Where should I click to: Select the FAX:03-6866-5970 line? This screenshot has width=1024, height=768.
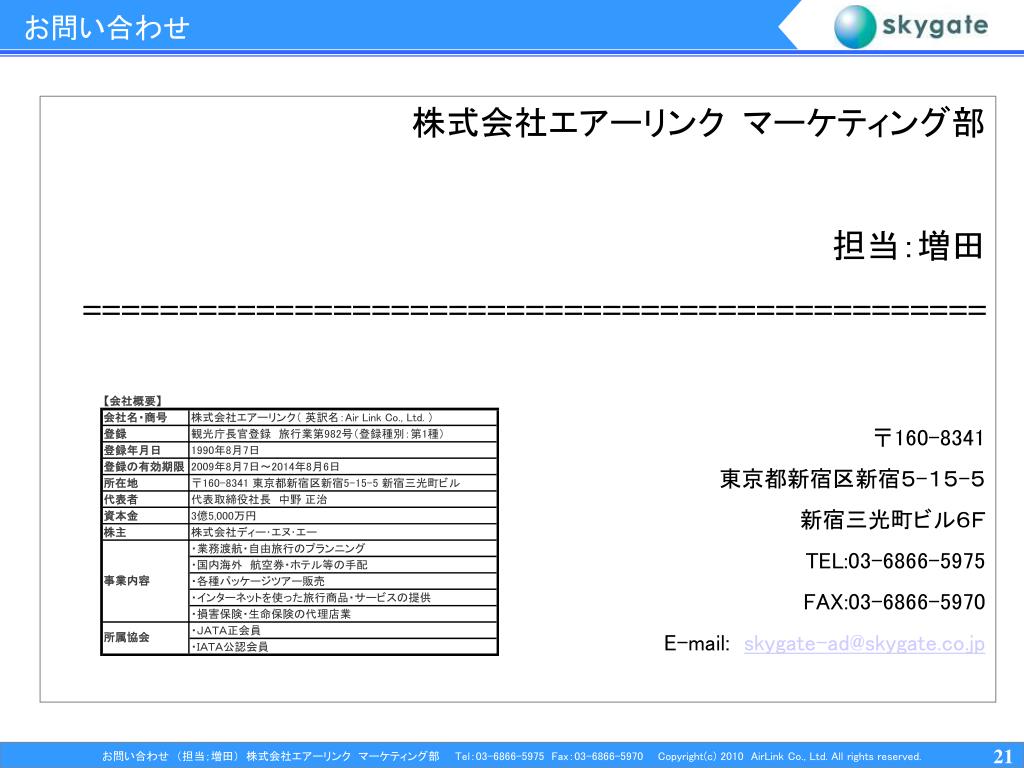(894, 601)
